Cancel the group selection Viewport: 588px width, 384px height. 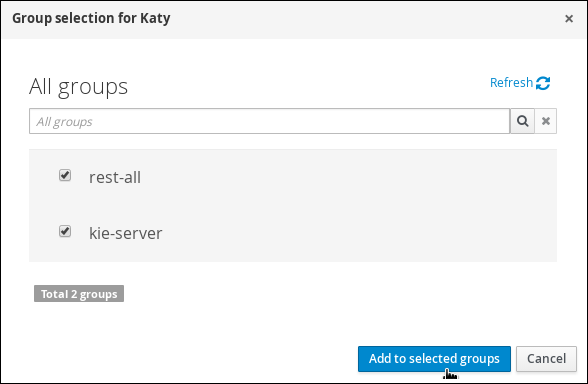tap(546, 359)
